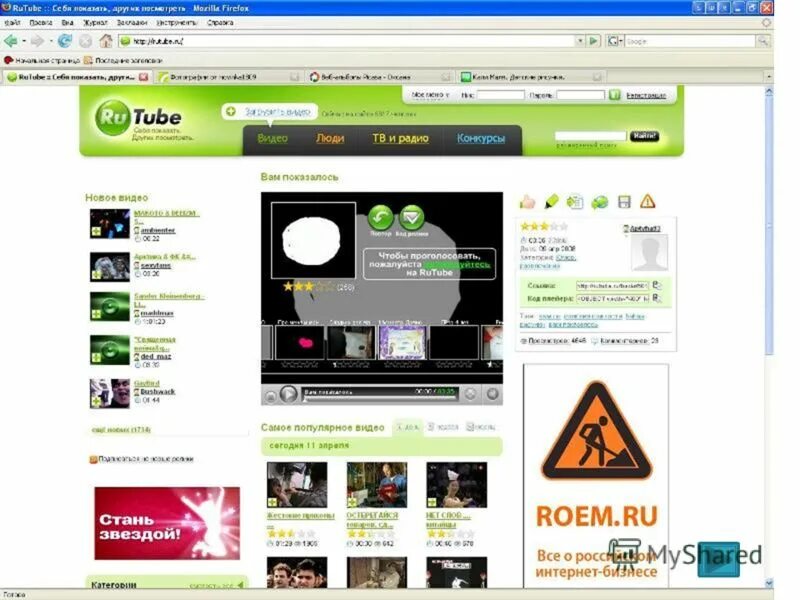Click the green Код ролика icon in player

[x=412, y=217]
